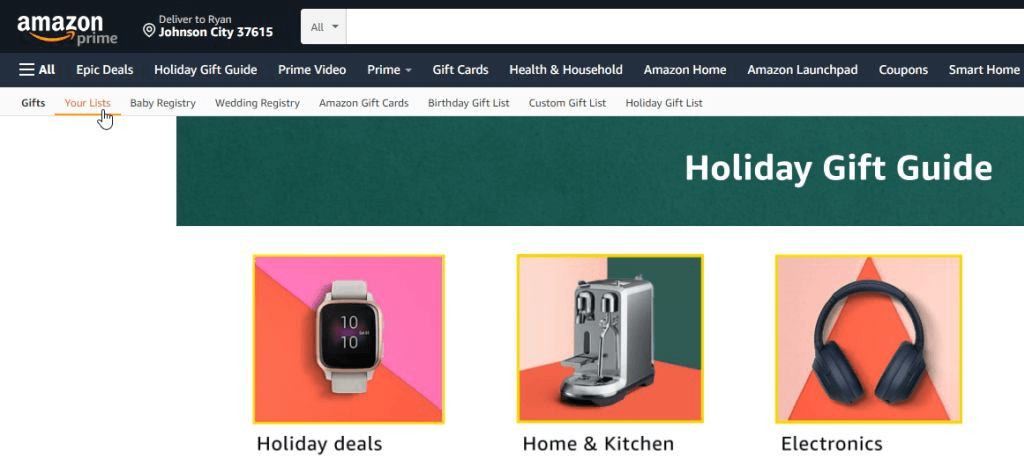Click the espresso machine Home & Kitchen image
The image size is (1024, 466).
pyautogui.click(x=610, y=339)
